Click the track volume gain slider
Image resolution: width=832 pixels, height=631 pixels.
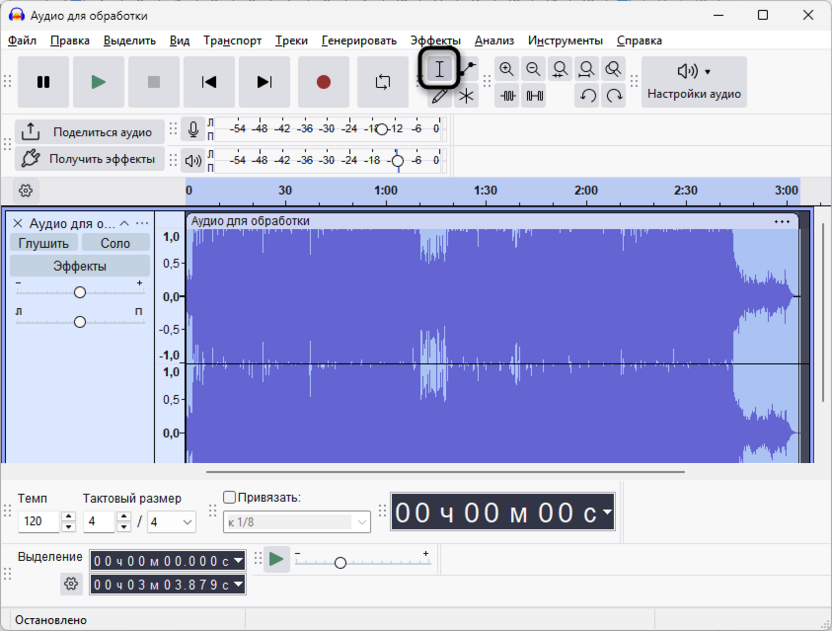click(x=80, y=292)
